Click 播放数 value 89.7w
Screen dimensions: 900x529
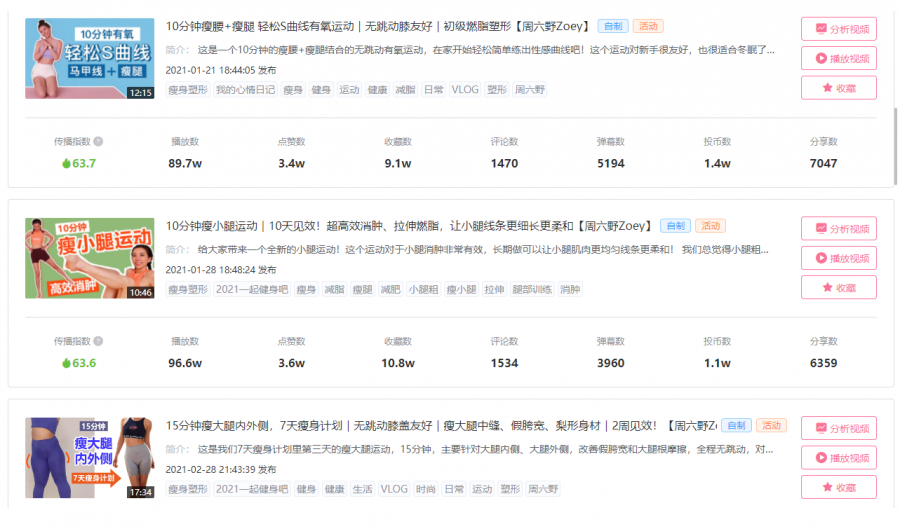coord(185,164)
